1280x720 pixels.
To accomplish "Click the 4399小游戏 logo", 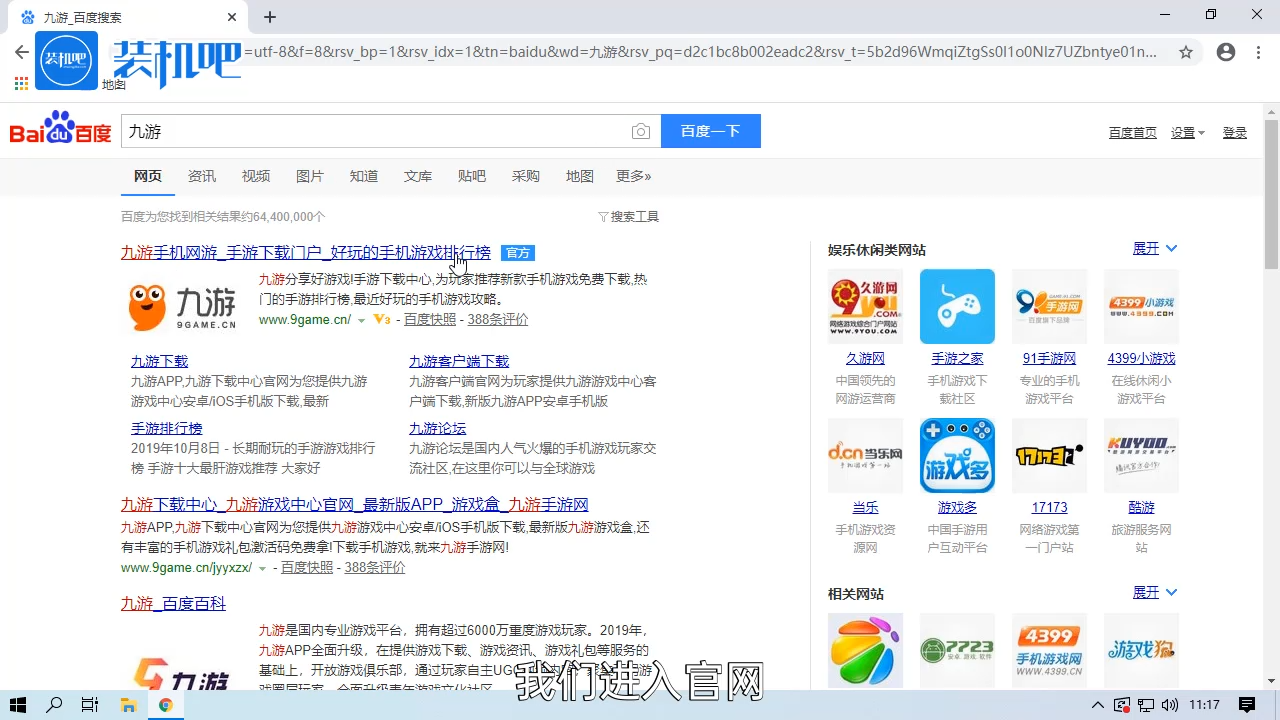I will (x=1141, y=305).
